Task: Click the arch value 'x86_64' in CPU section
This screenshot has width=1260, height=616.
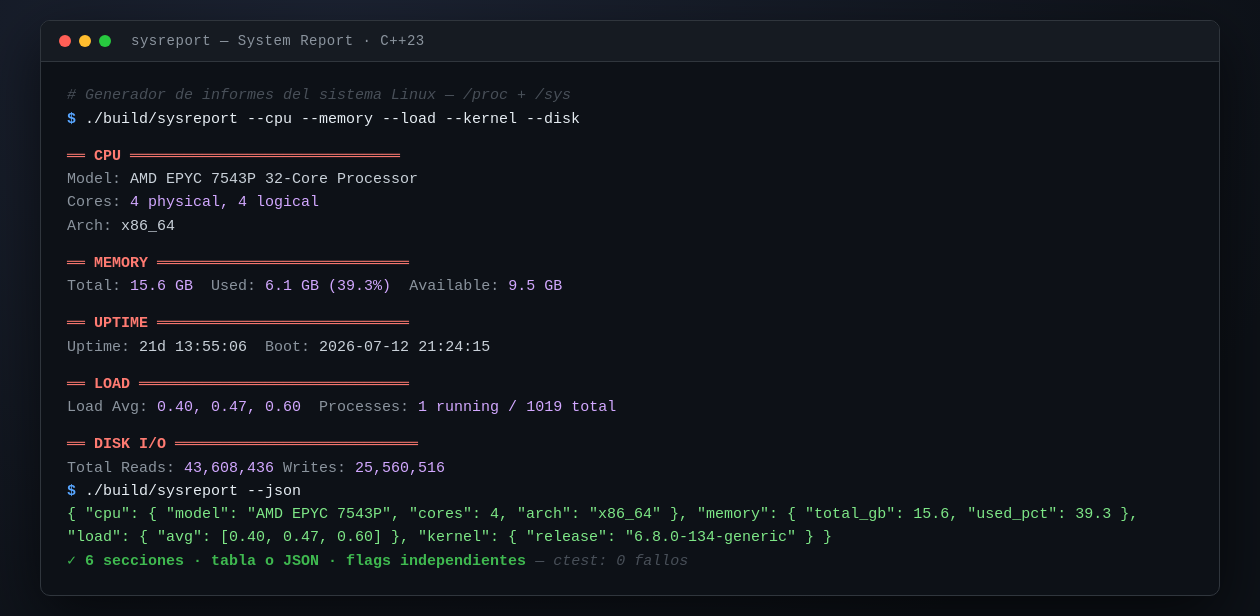Action: click(x=148, y=226)
